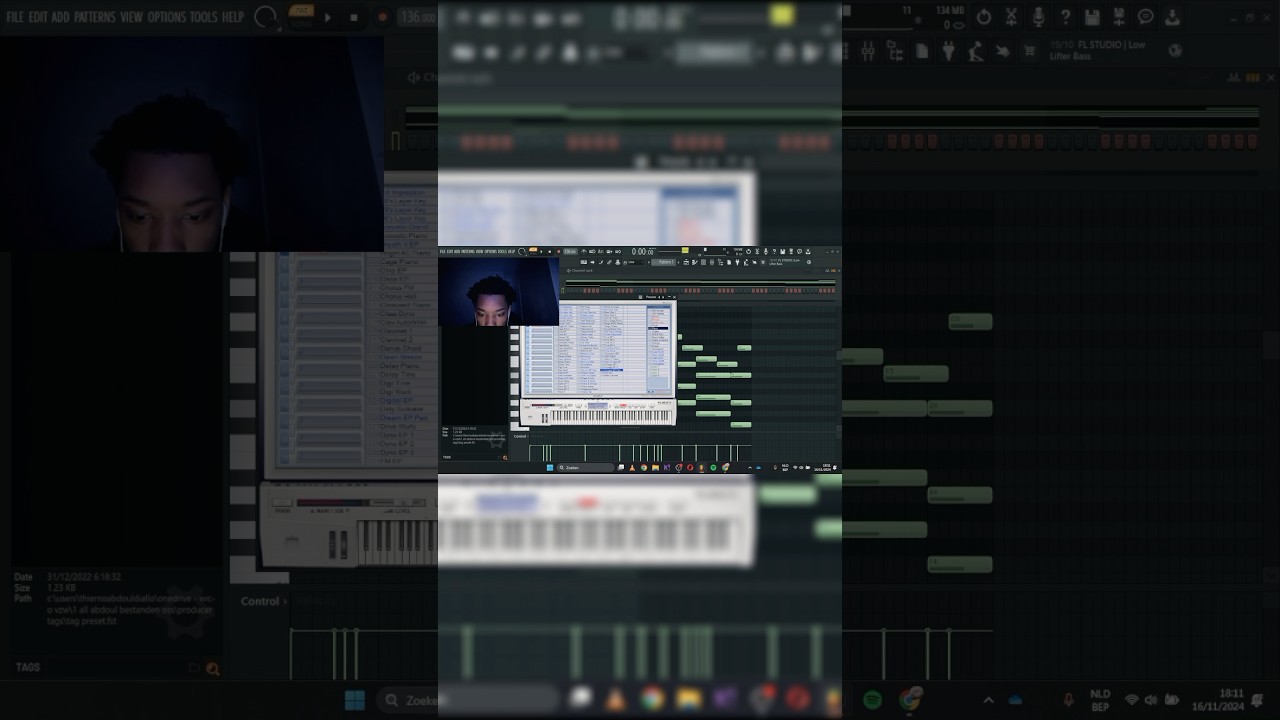The height and width of the screenshot is (720, 1280).
Task: Toggle PAT/SONG playback mode
Action: click(301, 16)
